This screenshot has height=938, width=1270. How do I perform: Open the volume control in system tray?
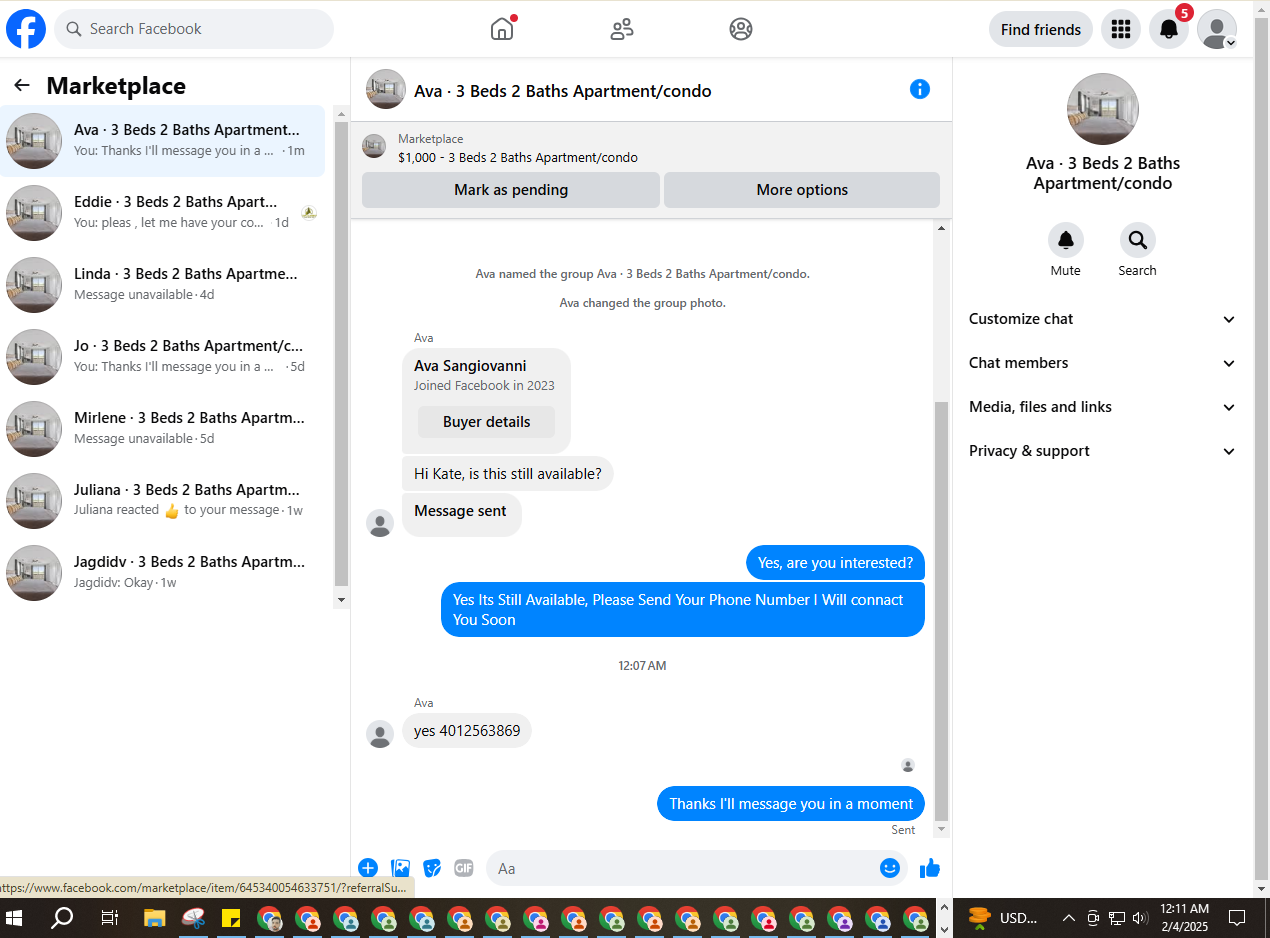(1140, 918)
